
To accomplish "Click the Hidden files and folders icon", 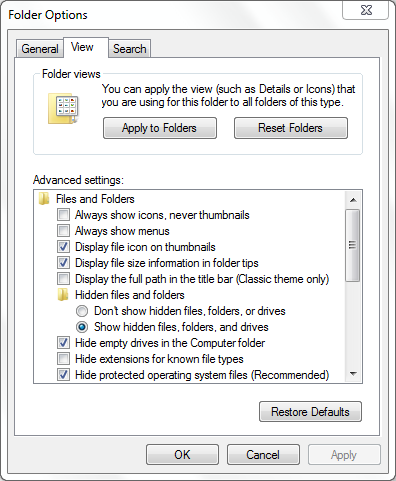I will tap(63, 295).
